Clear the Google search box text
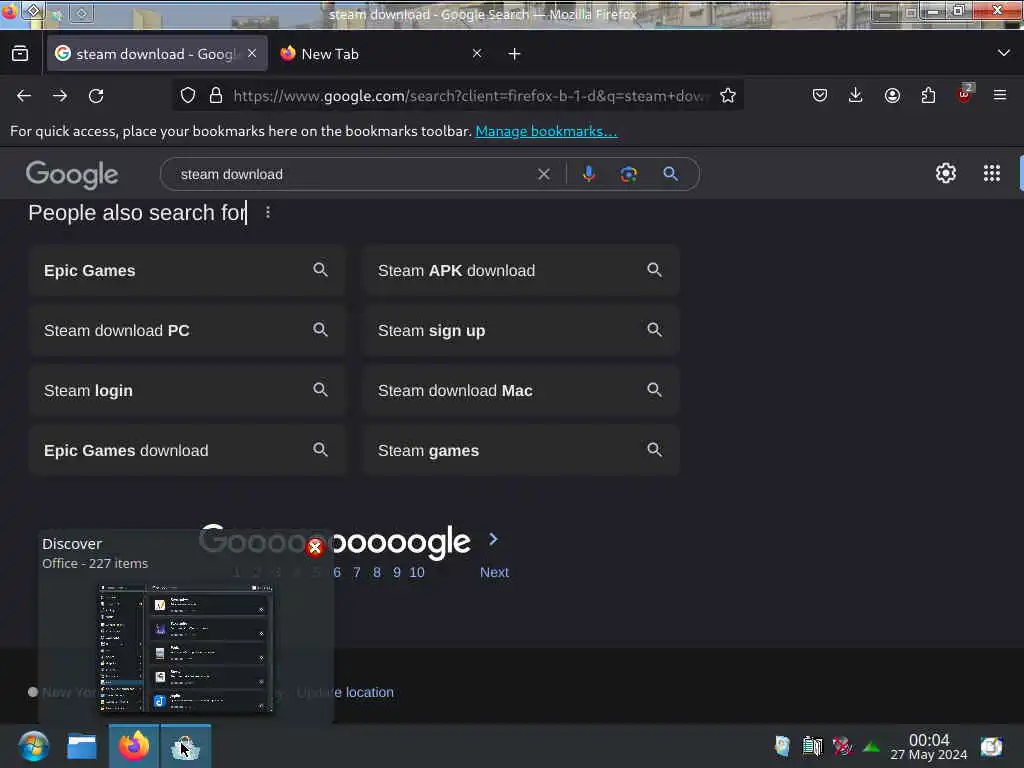This screenshot has width=1024, height=768. (543, 174)
